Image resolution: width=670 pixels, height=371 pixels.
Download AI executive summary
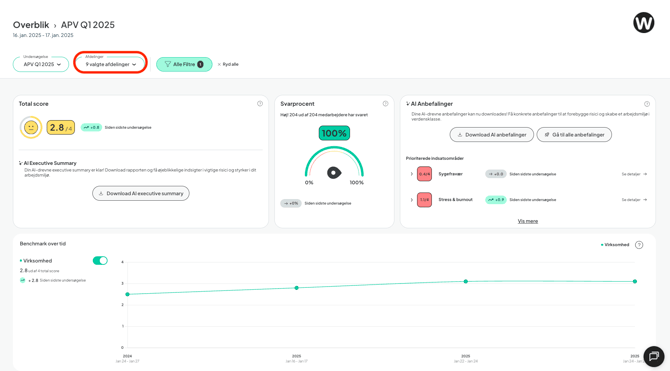click(x=141, y=193)
